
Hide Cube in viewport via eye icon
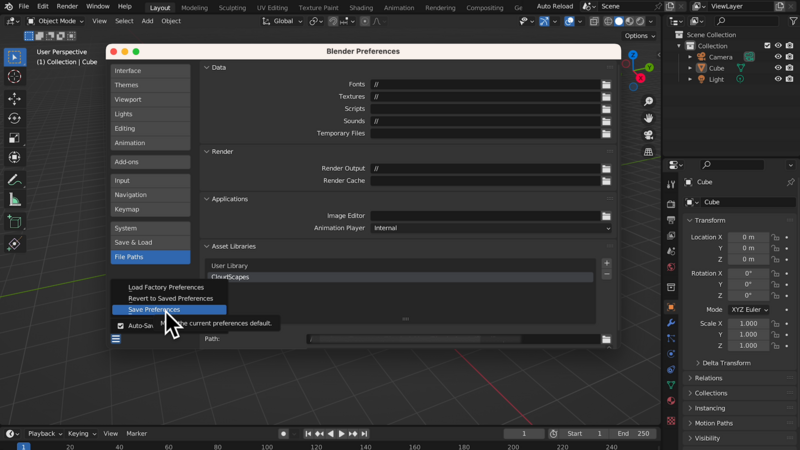(x=778, y=68)
